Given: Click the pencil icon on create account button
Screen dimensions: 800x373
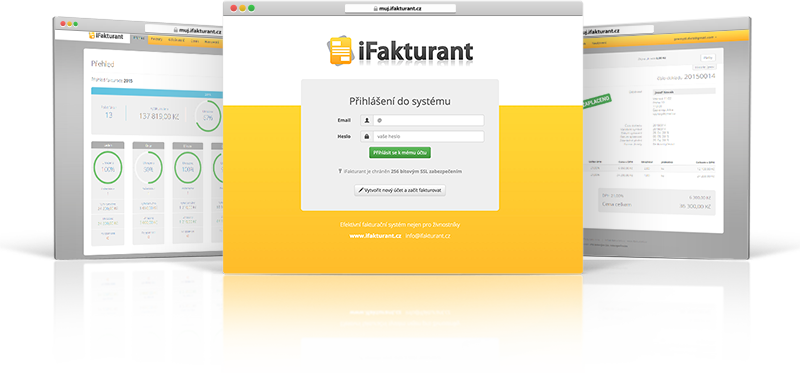Looking at the screenshot, I should tap(361, 190).
